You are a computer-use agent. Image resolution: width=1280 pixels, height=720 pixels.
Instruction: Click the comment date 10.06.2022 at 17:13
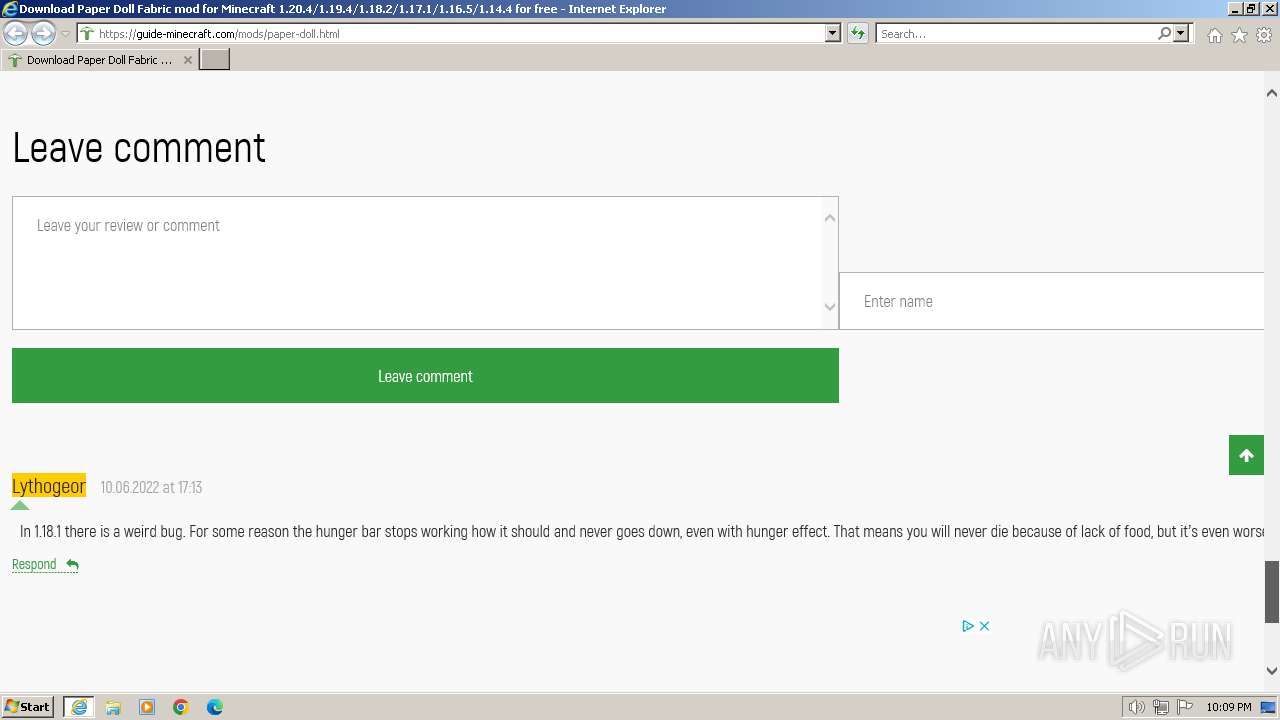click(151, 487)
